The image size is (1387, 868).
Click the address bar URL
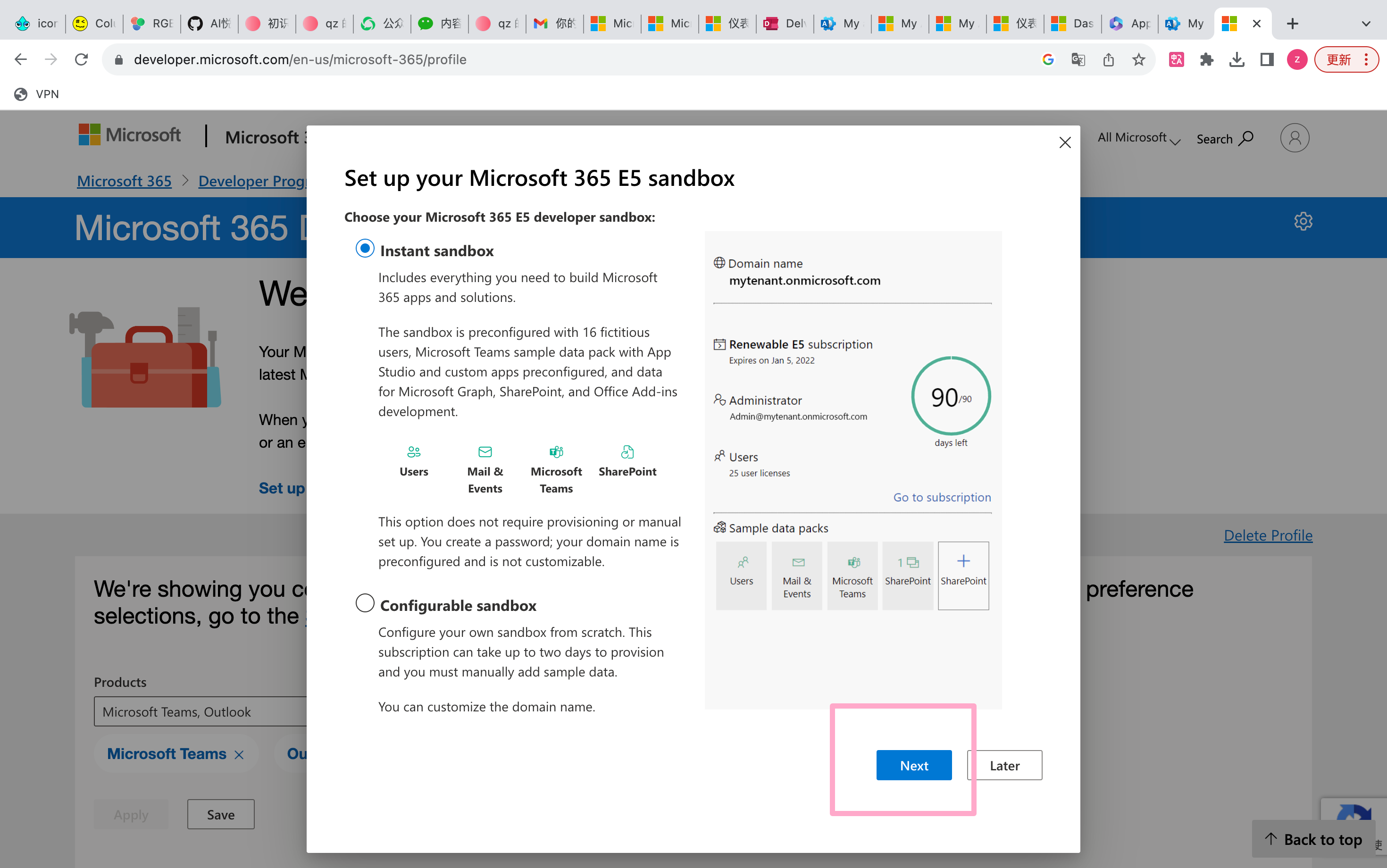(x=300, y=59)
